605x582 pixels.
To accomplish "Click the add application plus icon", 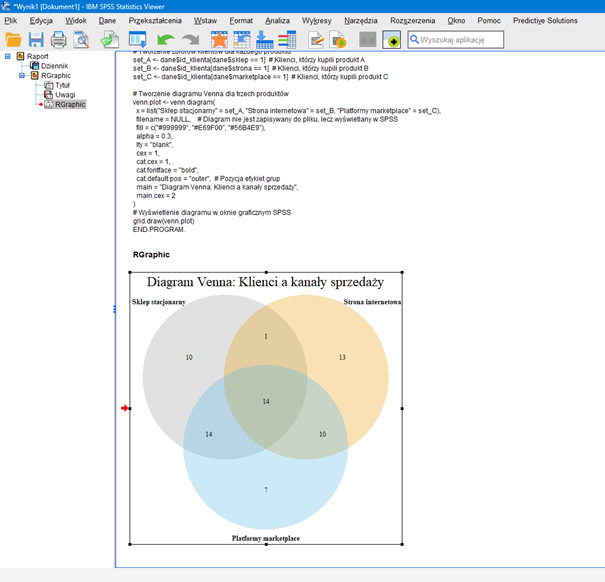I will (x=392, y=40).
